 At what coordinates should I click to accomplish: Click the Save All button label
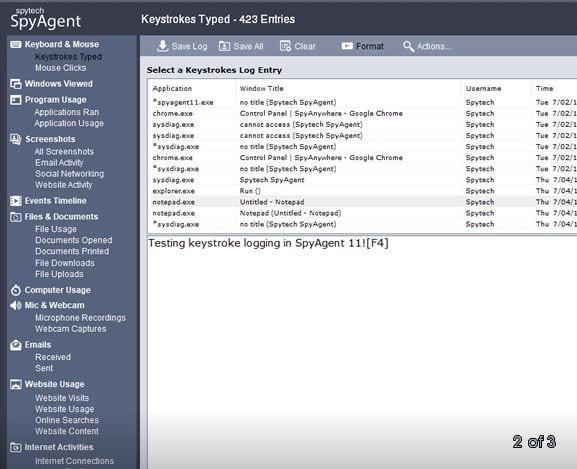point(248,46)
